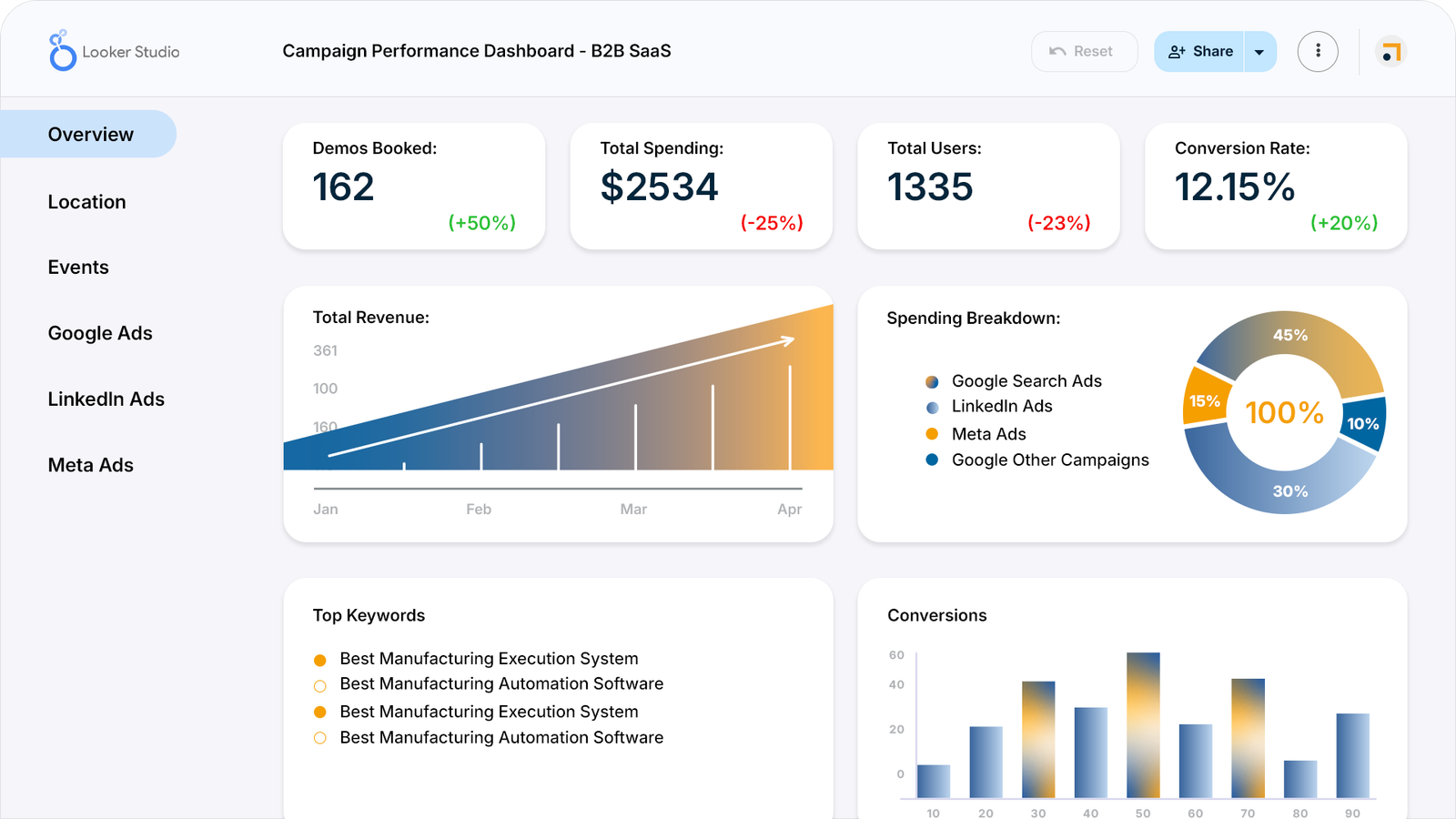Click the Total Users value 1335
The image size is (1456, 819).
(x=930, y=187)
